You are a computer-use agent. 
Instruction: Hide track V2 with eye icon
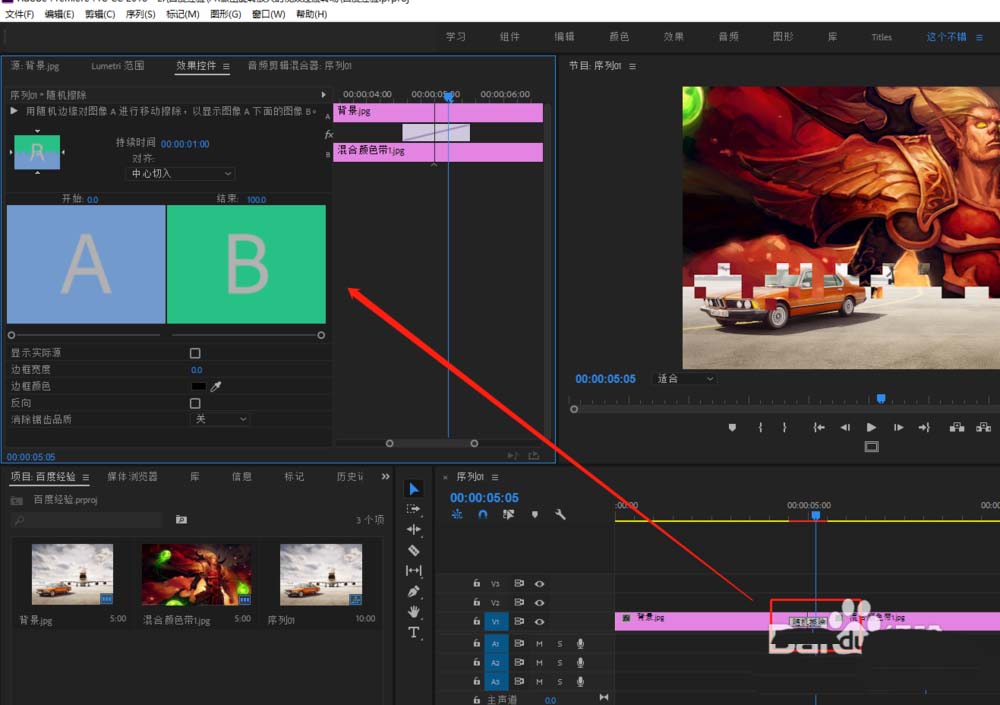(539, 603)
